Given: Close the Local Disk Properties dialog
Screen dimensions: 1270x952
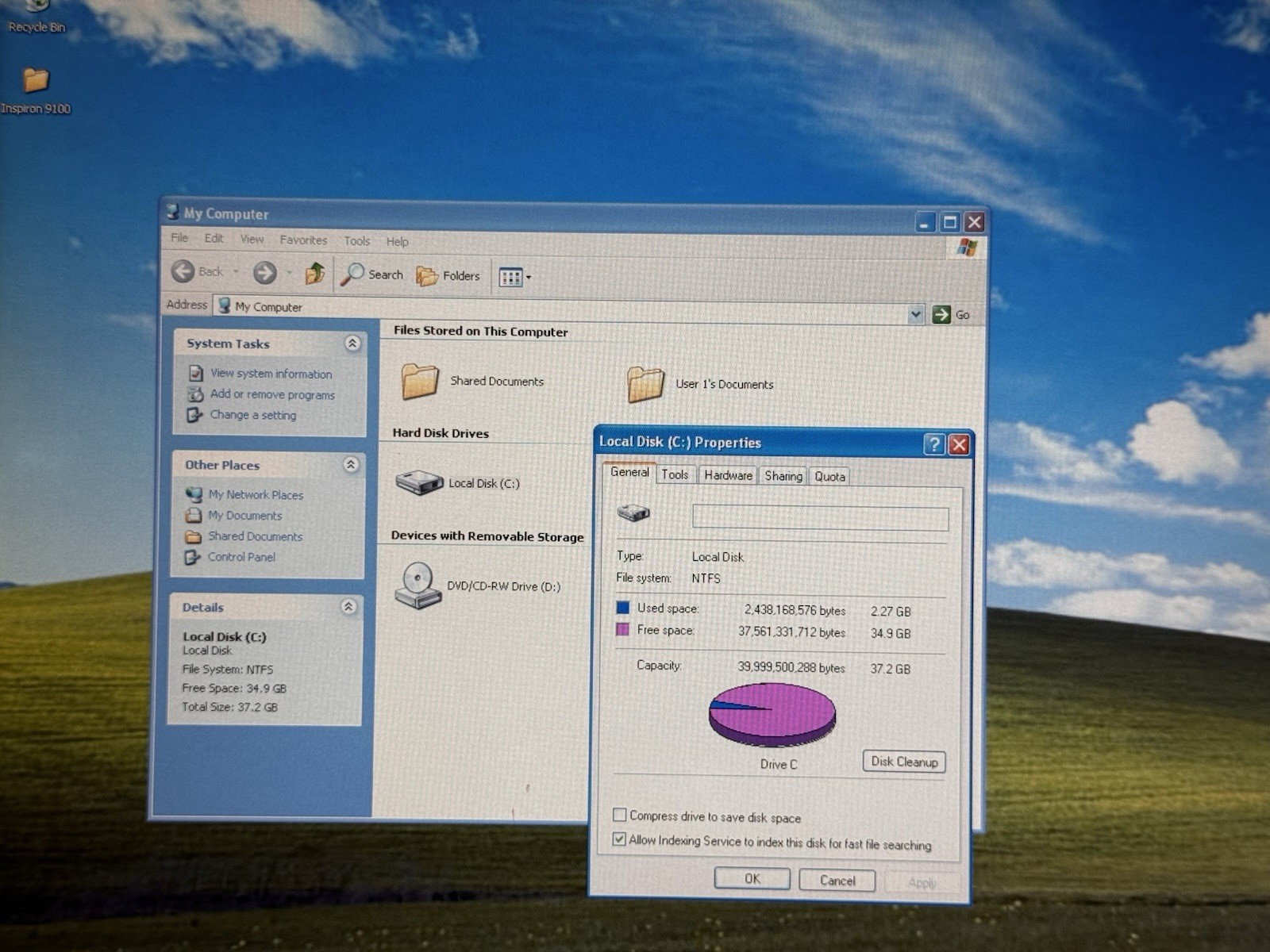Looking at the screenshot, I should pyautogui.click(x=960, y=445).
